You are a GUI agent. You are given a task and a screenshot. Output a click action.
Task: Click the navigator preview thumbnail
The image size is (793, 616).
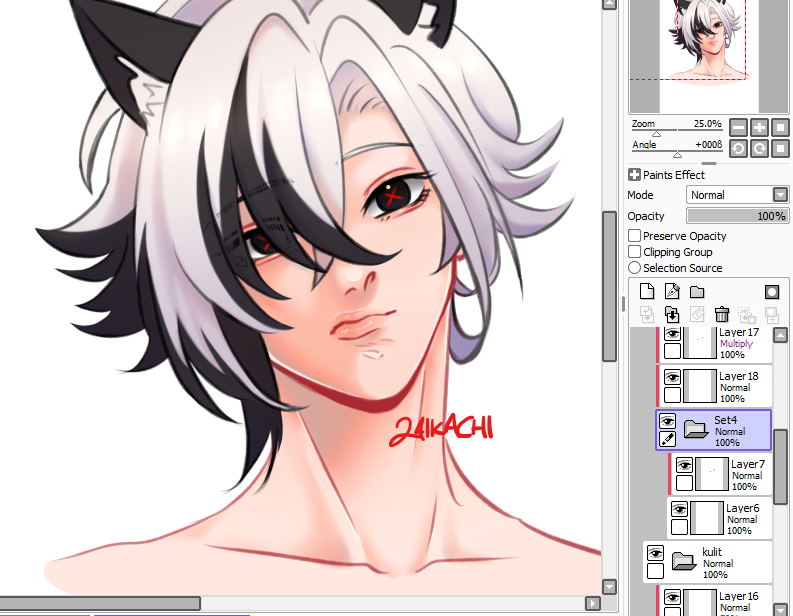pos(709,56)
